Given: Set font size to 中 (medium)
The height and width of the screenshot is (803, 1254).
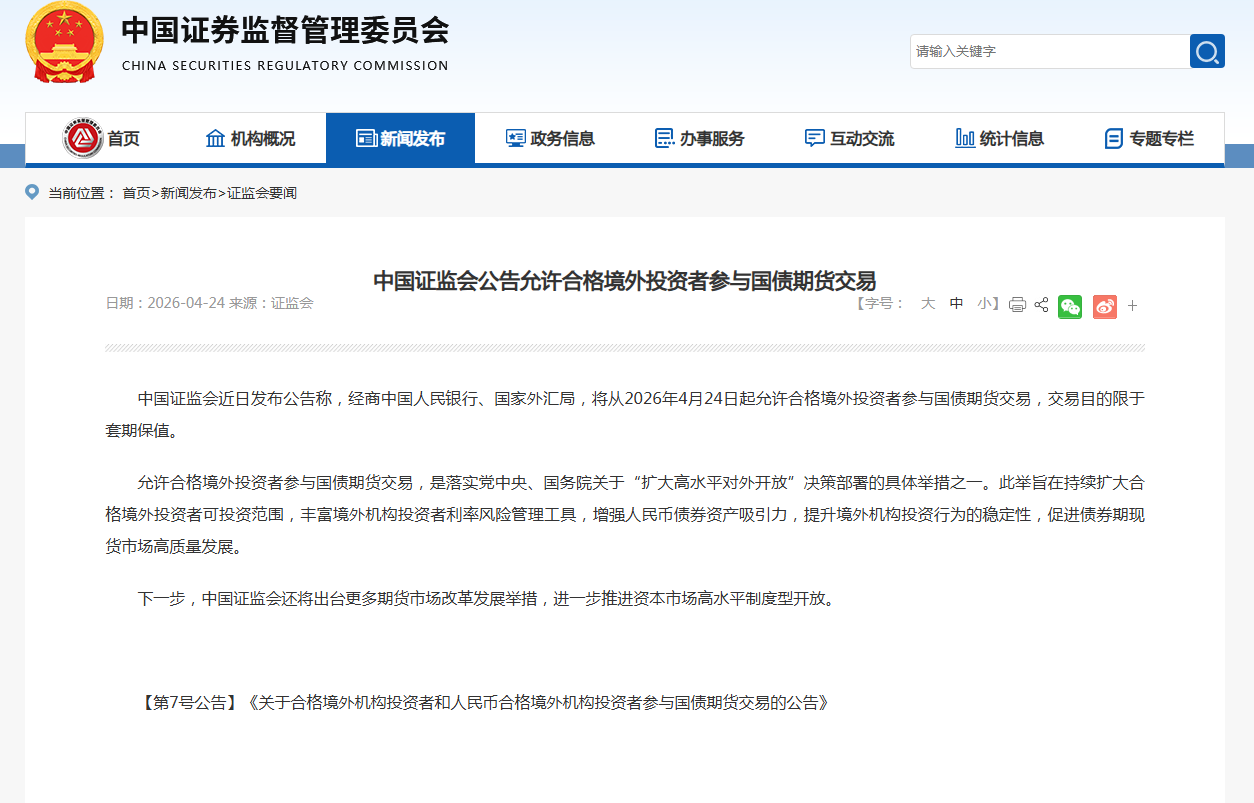Looking at the screenshot, I should [956, 304].
